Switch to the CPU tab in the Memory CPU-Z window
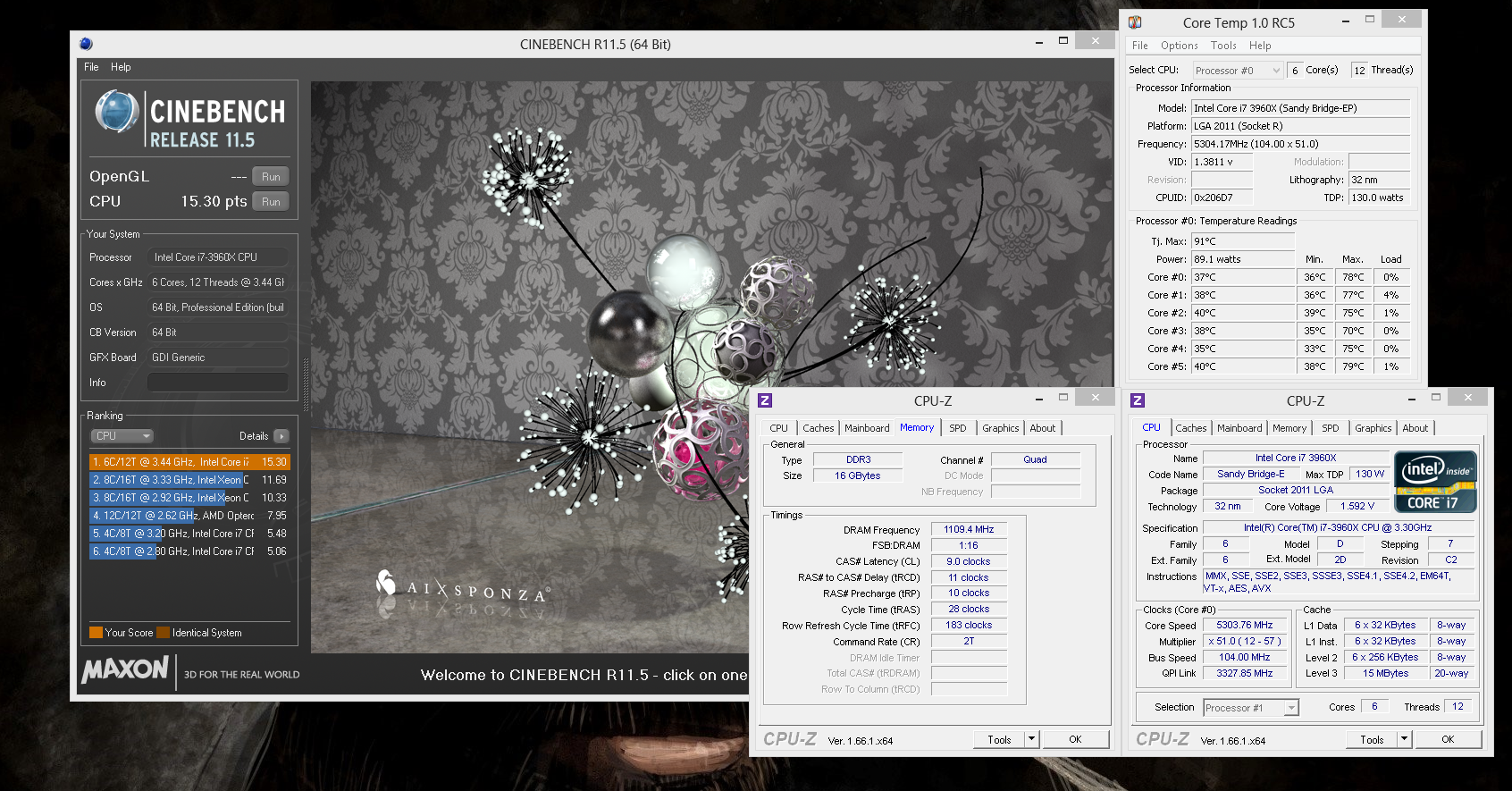 pos(779,428)
